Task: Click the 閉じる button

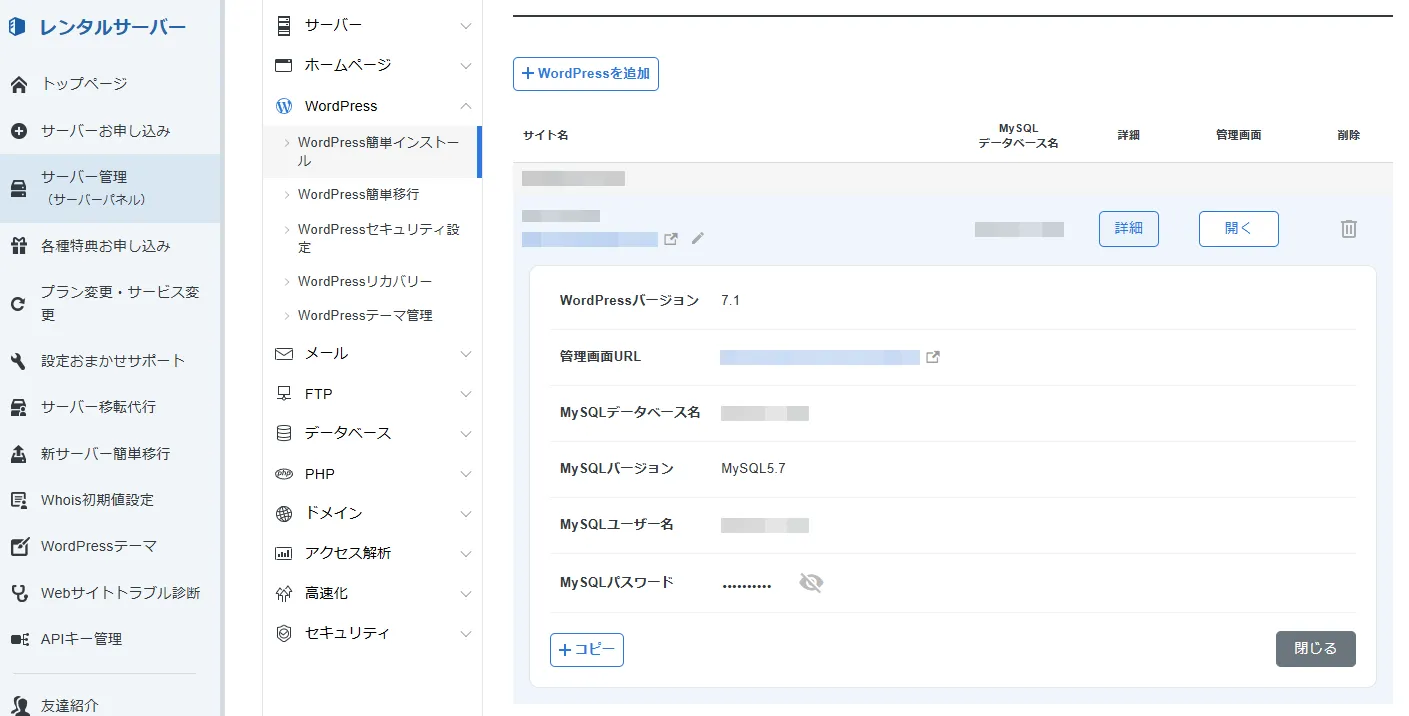Action: click(1316, 649)
